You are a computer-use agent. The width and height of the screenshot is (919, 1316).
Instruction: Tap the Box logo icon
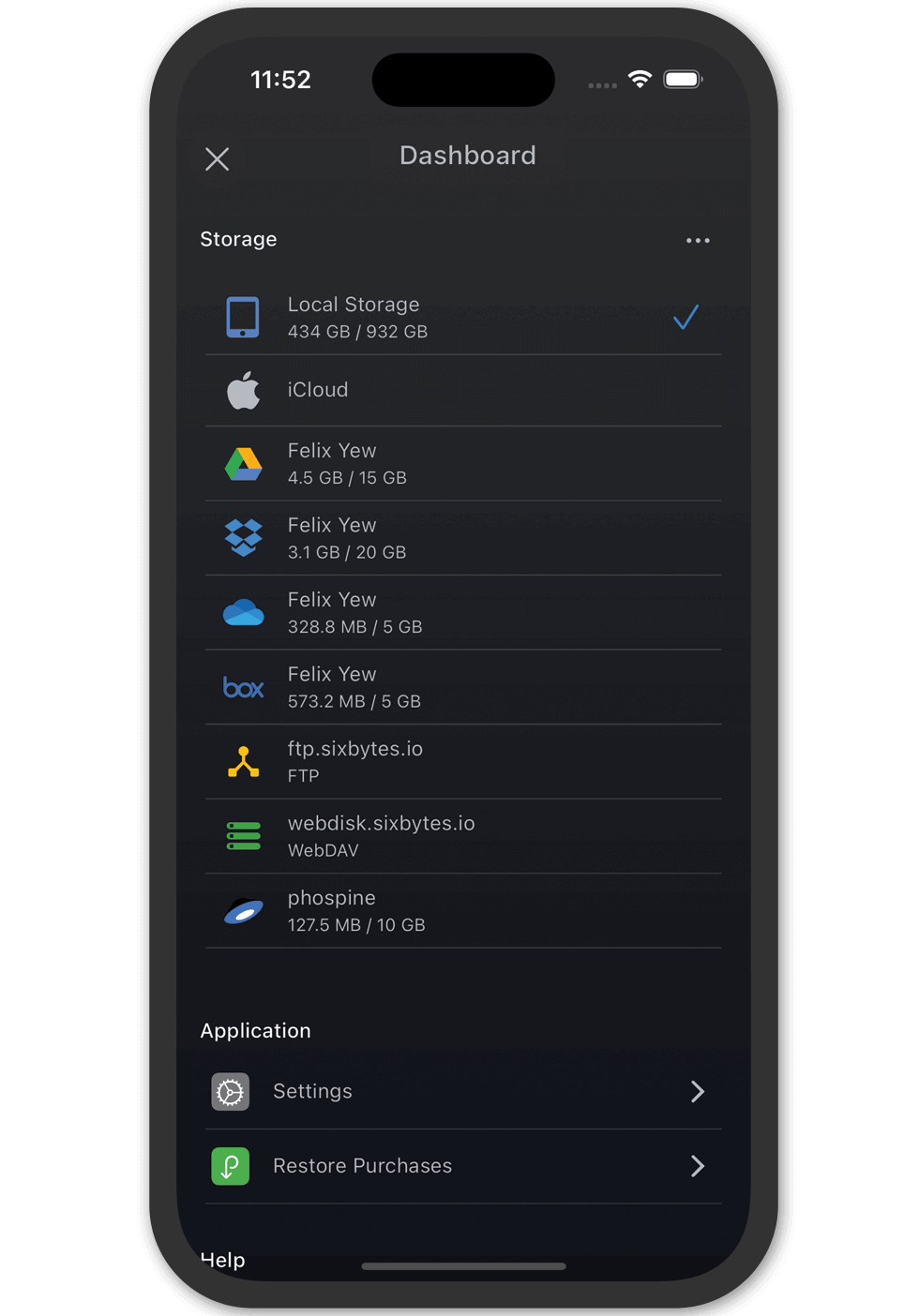243,688
